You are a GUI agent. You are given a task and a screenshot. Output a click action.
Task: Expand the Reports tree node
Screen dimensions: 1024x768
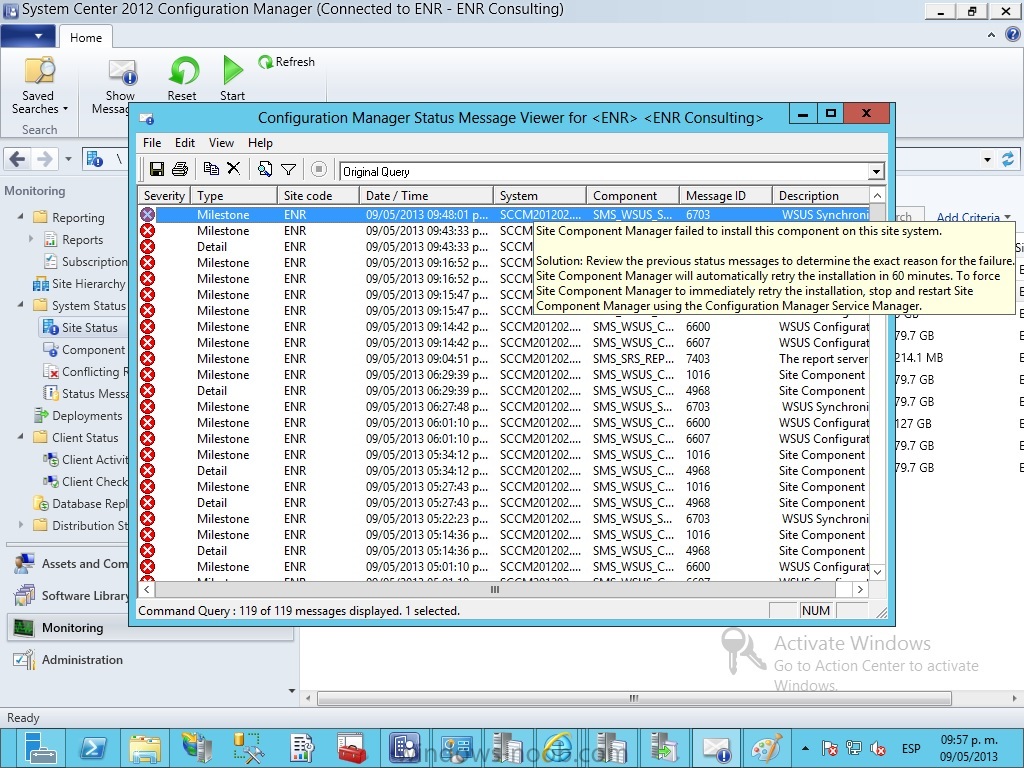click(31, 239)
